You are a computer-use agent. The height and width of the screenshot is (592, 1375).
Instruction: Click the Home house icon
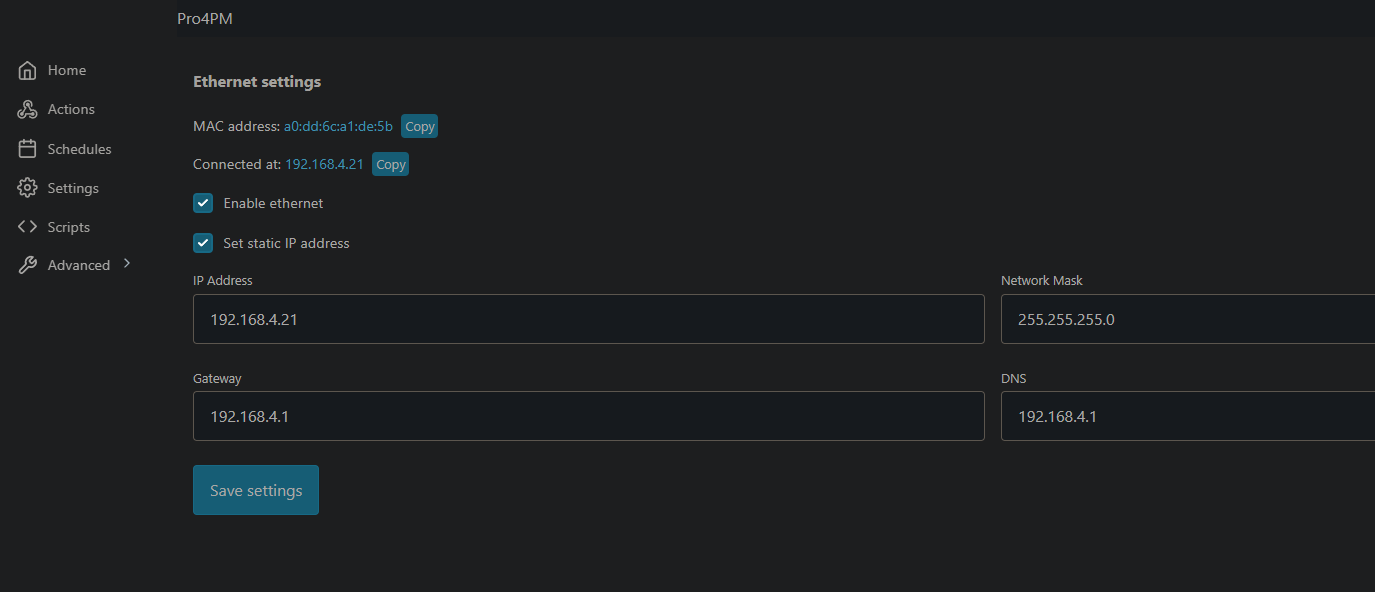(x=28, y=71)
